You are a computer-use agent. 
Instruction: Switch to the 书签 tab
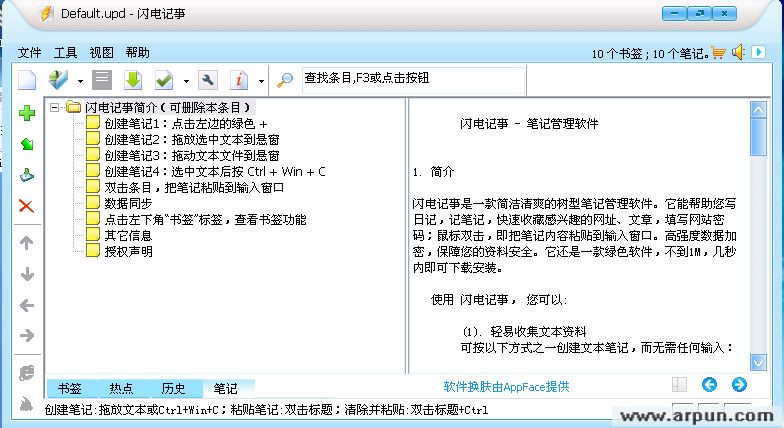point(70,388)
